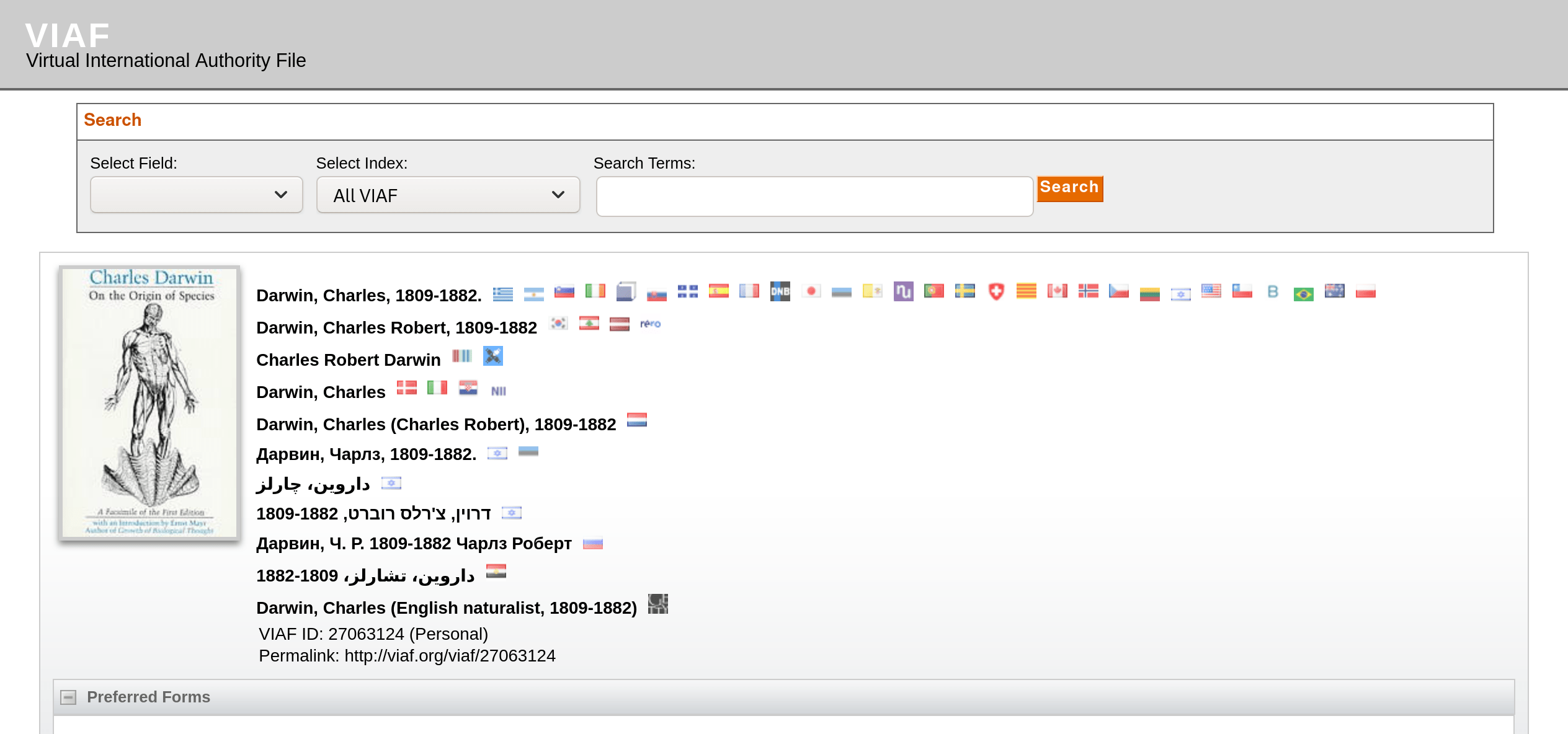
Task: Click the Australia flag icon
Action: (1334, 291)
